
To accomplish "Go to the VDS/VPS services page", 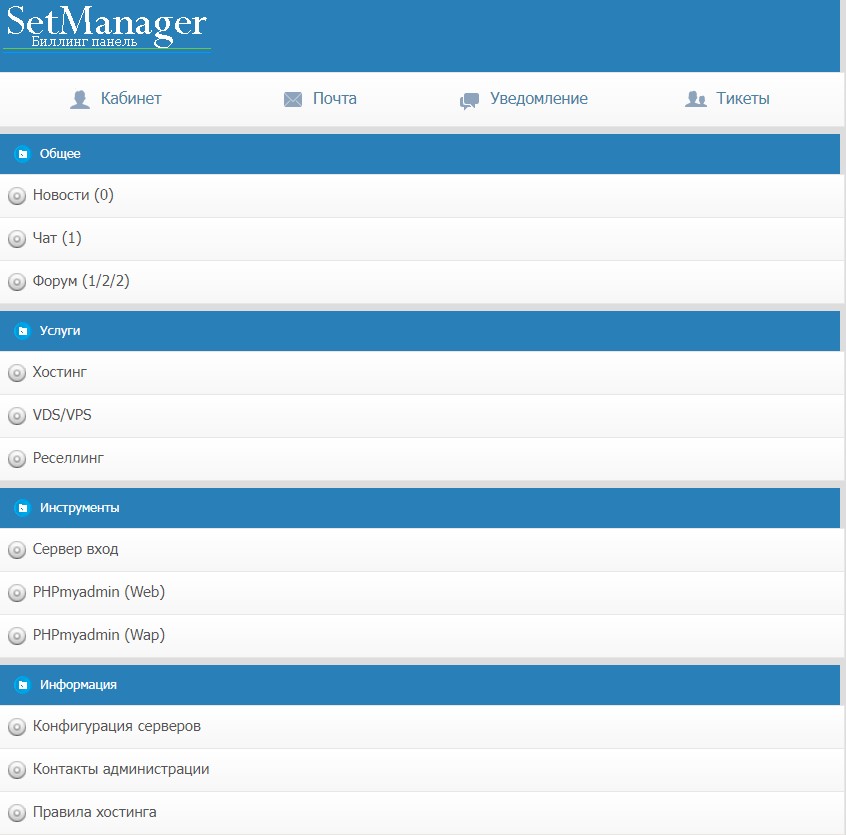I will click(62, 415).
